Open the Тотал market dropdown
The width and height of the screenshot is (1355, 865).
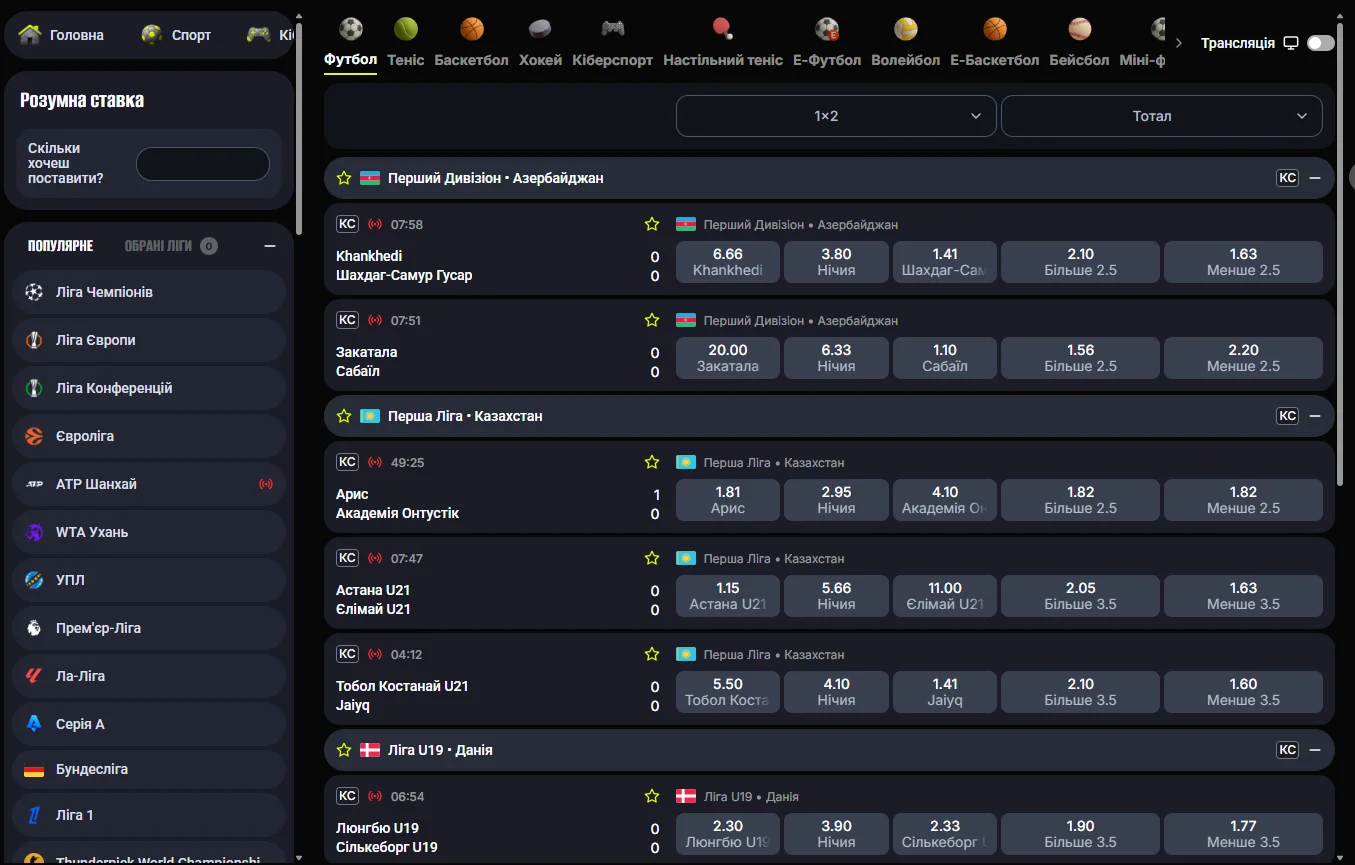tap(1162, 116)
